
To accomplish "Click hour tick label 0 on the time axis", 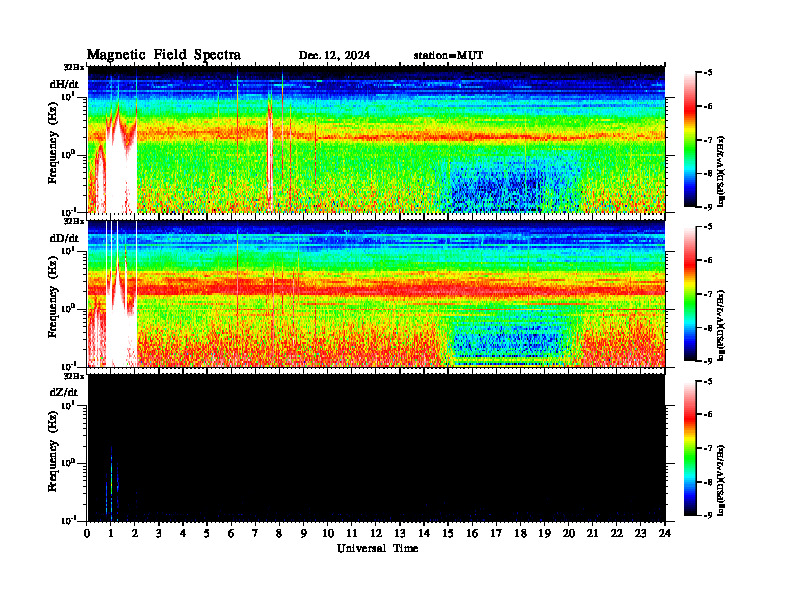I will point(87,533).
